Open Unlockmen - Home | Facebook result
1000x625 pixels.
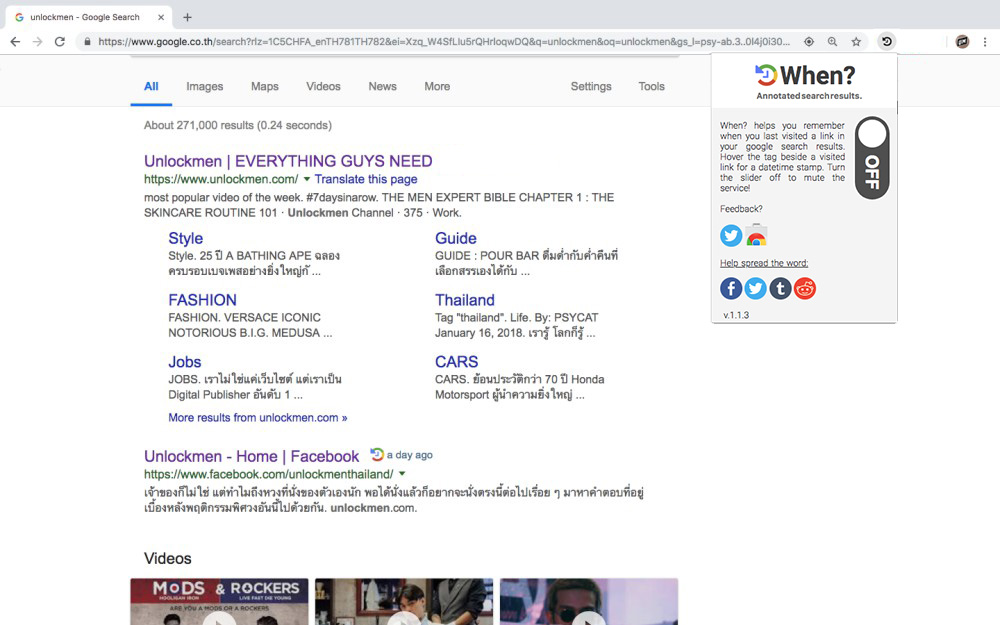251,456
